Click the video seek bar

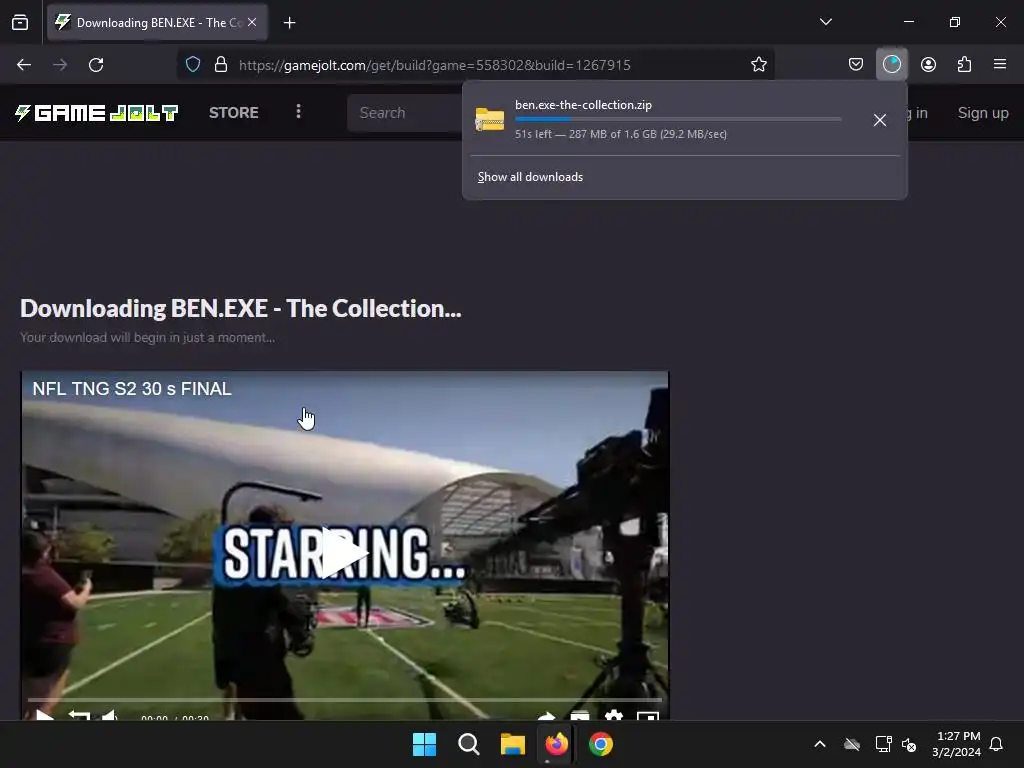coord(345,699)
